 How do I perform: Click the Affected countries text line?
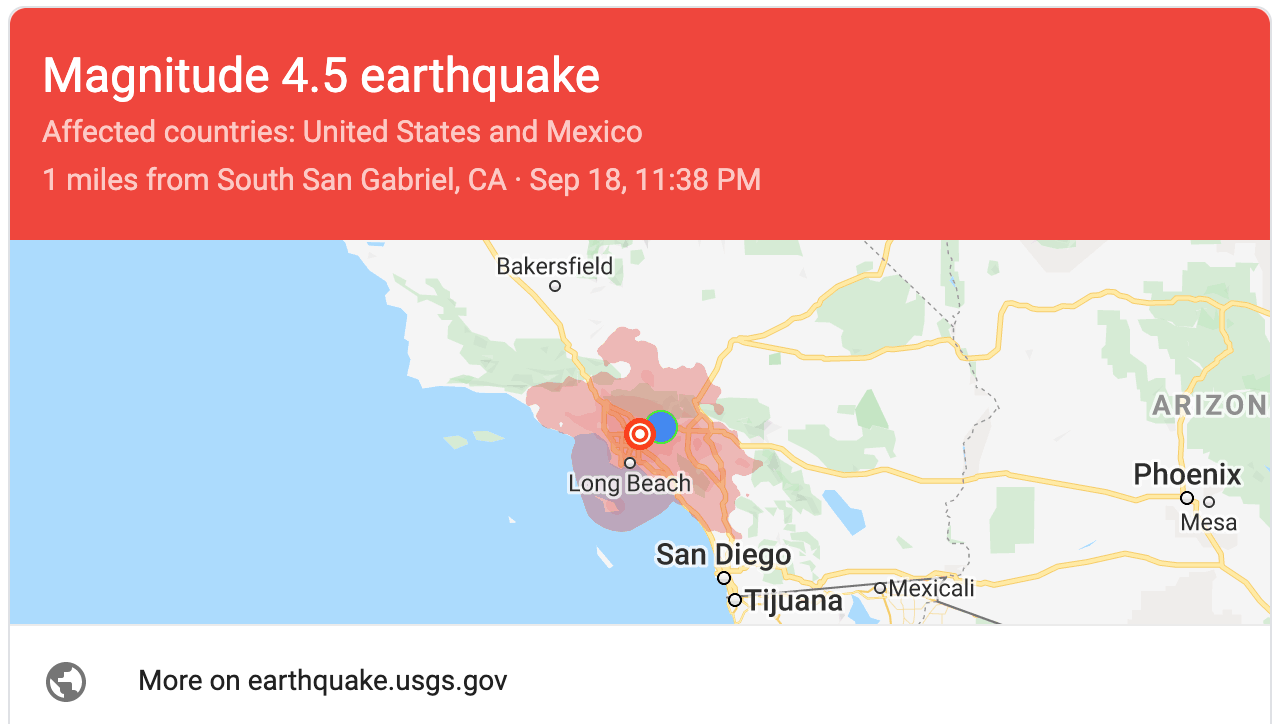click(343, 132)
